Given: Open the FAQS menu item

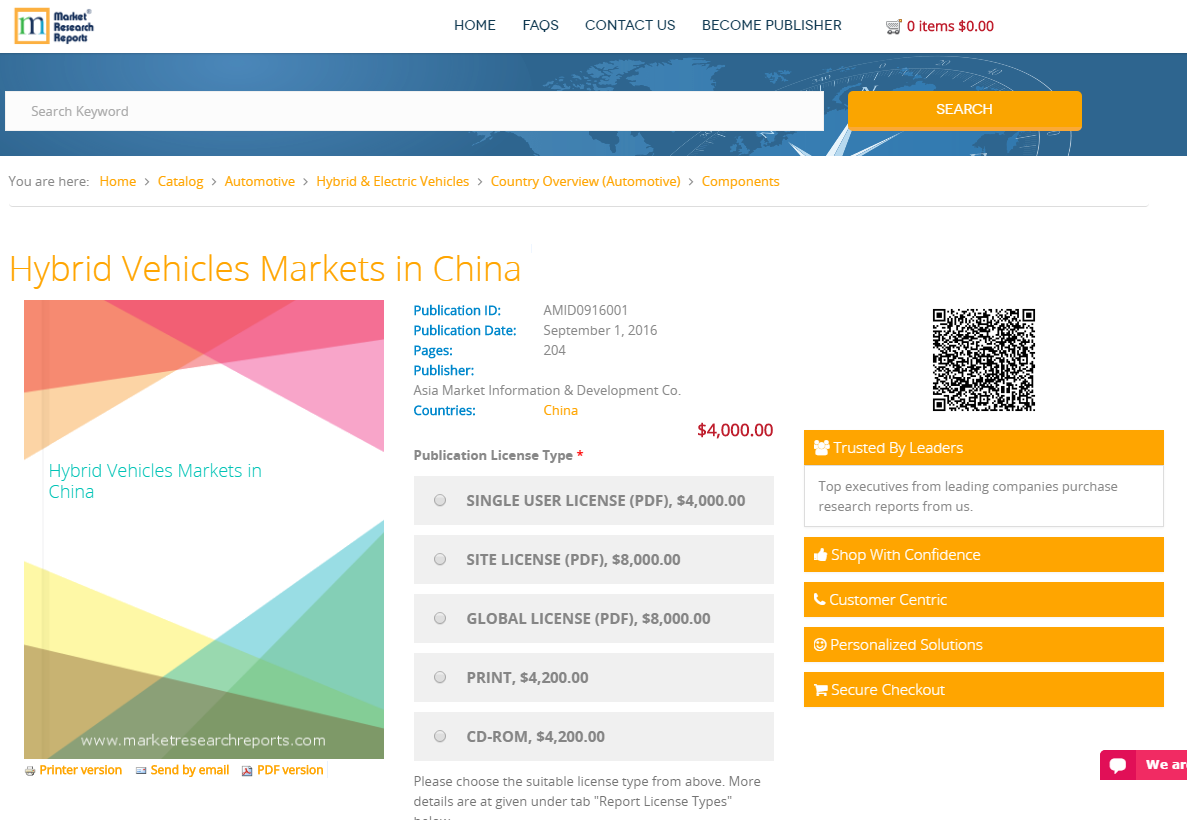Looking at the screenshot, I should pos(541,25).
